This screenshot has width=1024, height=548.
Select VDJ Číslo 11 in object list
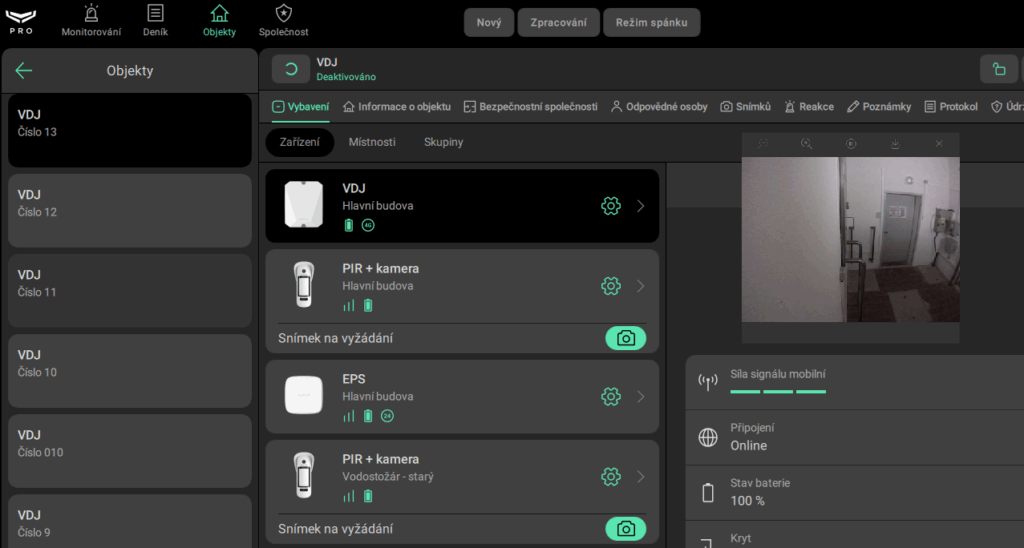(x=130, y=283)
